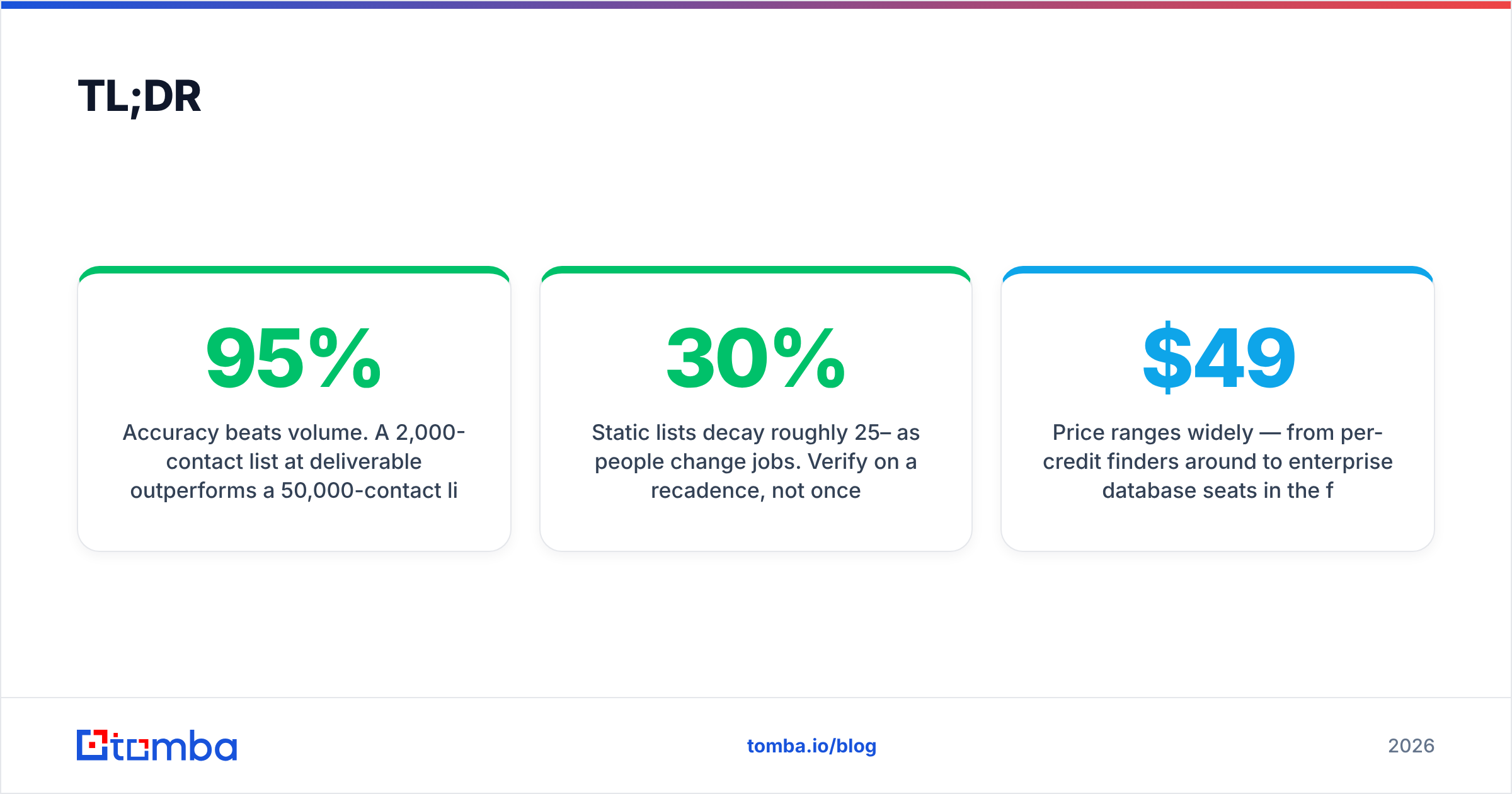1512x794 pixels.
Task: Select the static lists decay card
Action: click(x=756, y=408)
